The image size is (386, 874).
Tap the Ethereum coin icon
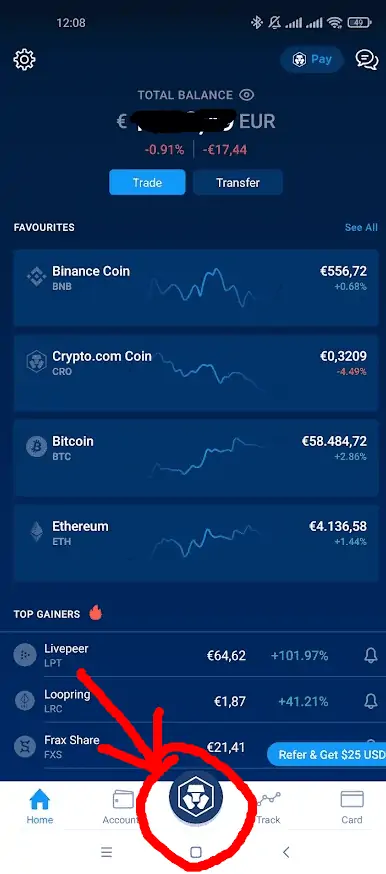(x=37, y=532)
